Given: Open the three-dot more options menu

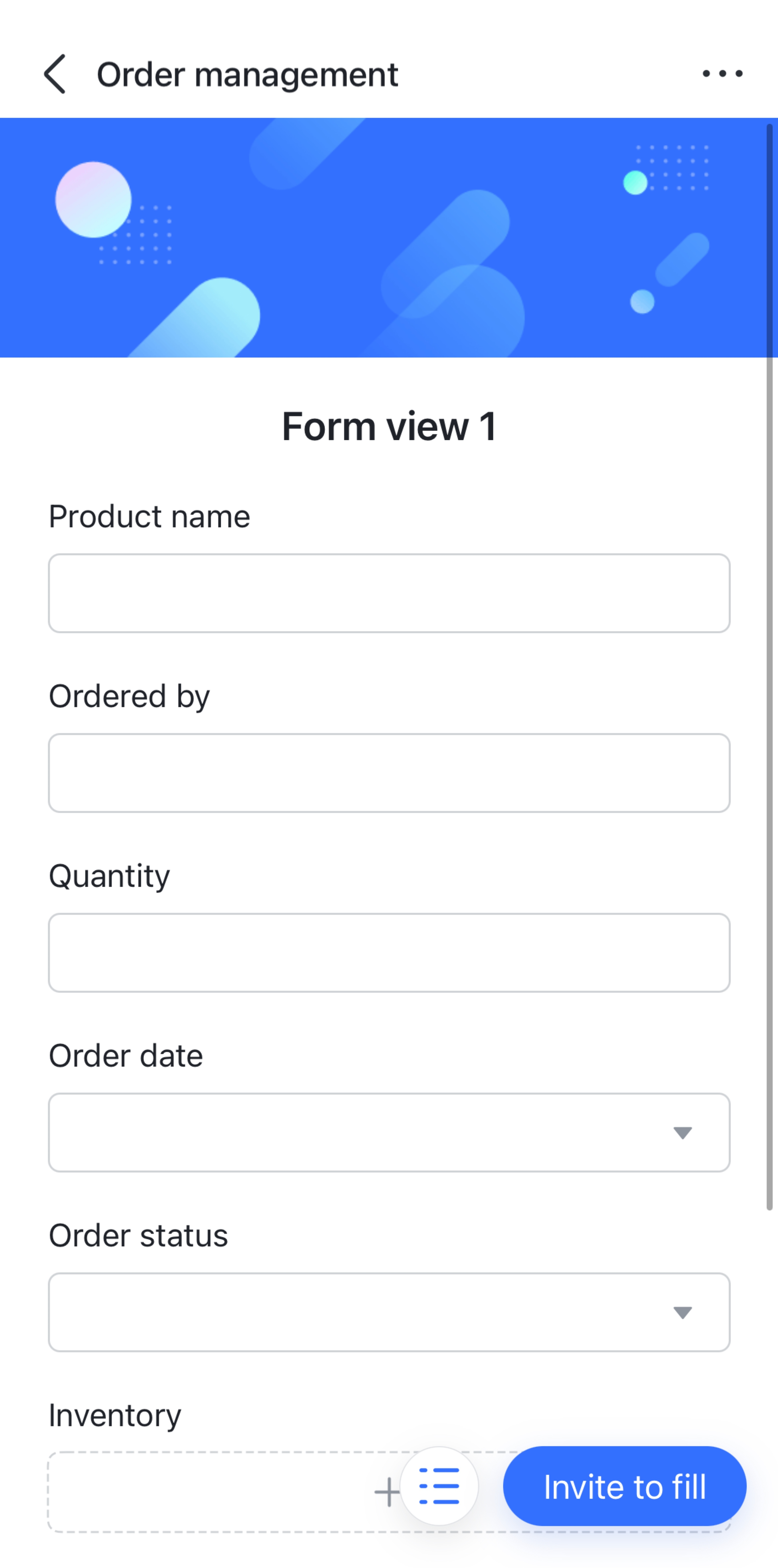Looking at the screenshot, I should pyautogui.click(x=722, y=74).
